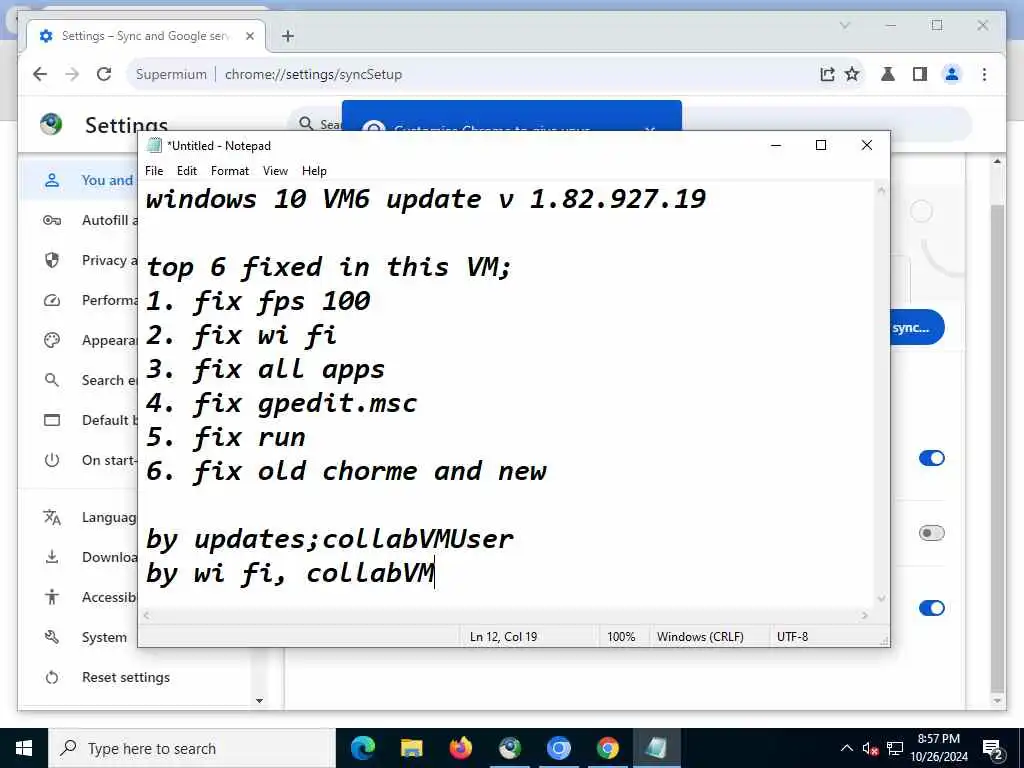This screenshot has height=768, width=1024.
Task: Click browser page scrollbar thumb
Action: [997, 449]
